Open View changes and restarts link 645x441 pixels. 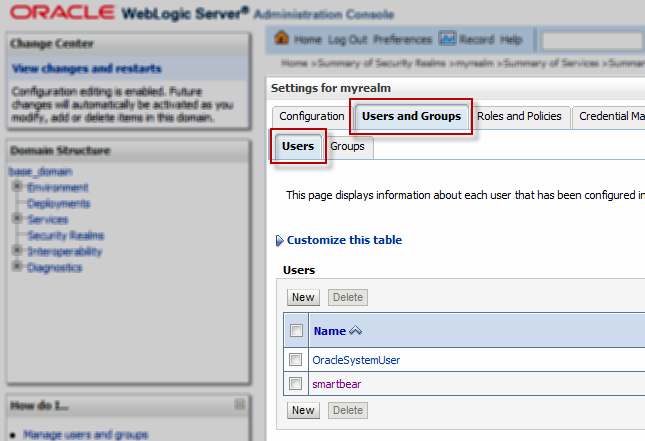coord(87,68)
